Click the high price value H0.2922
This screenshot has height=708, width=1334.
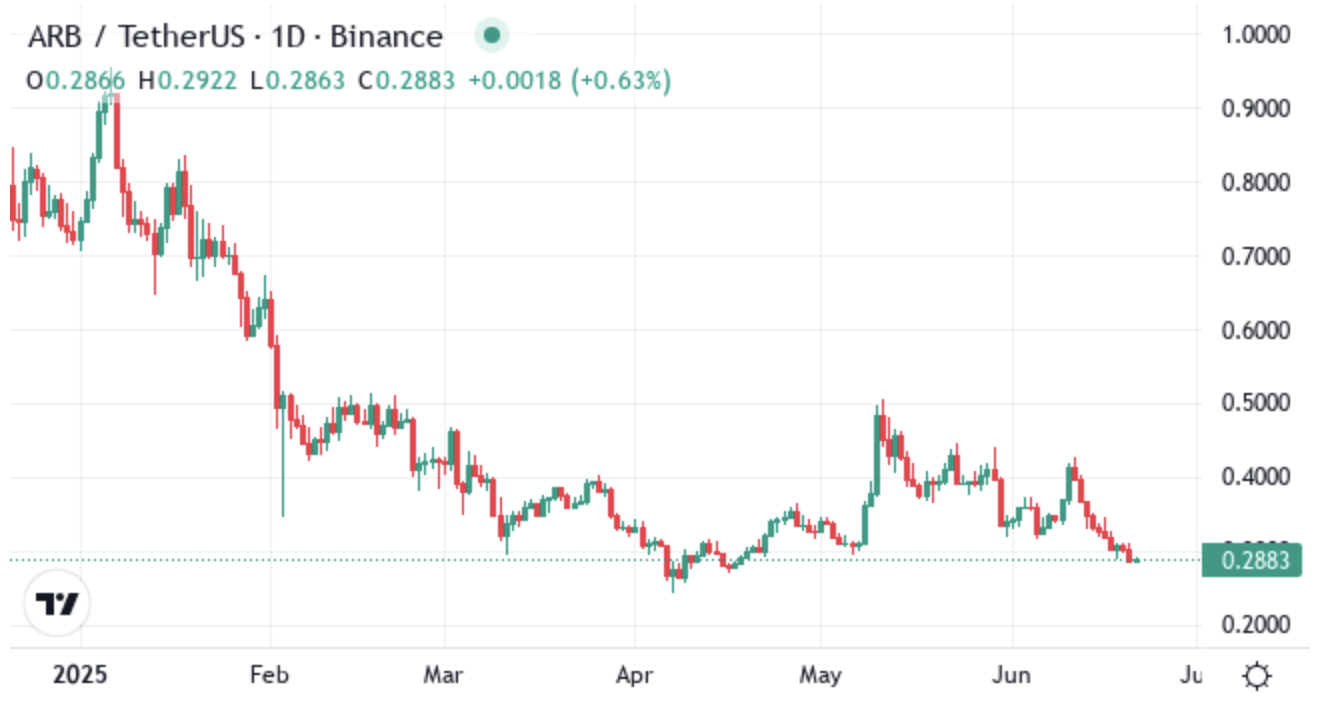(187, 81)
